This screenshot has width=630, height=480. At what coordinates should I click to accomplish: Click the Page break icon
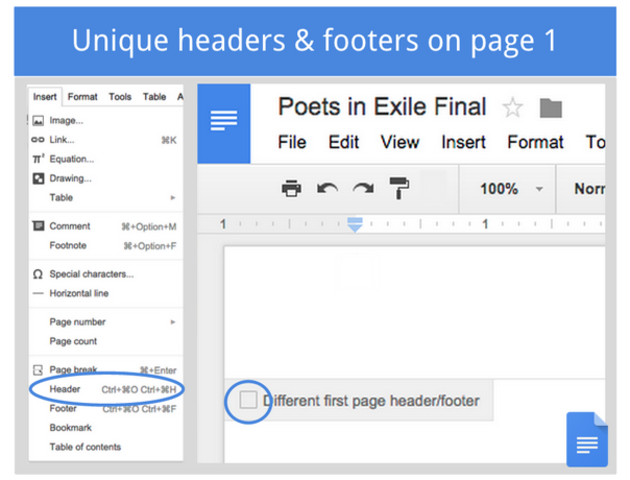[38, 370]
